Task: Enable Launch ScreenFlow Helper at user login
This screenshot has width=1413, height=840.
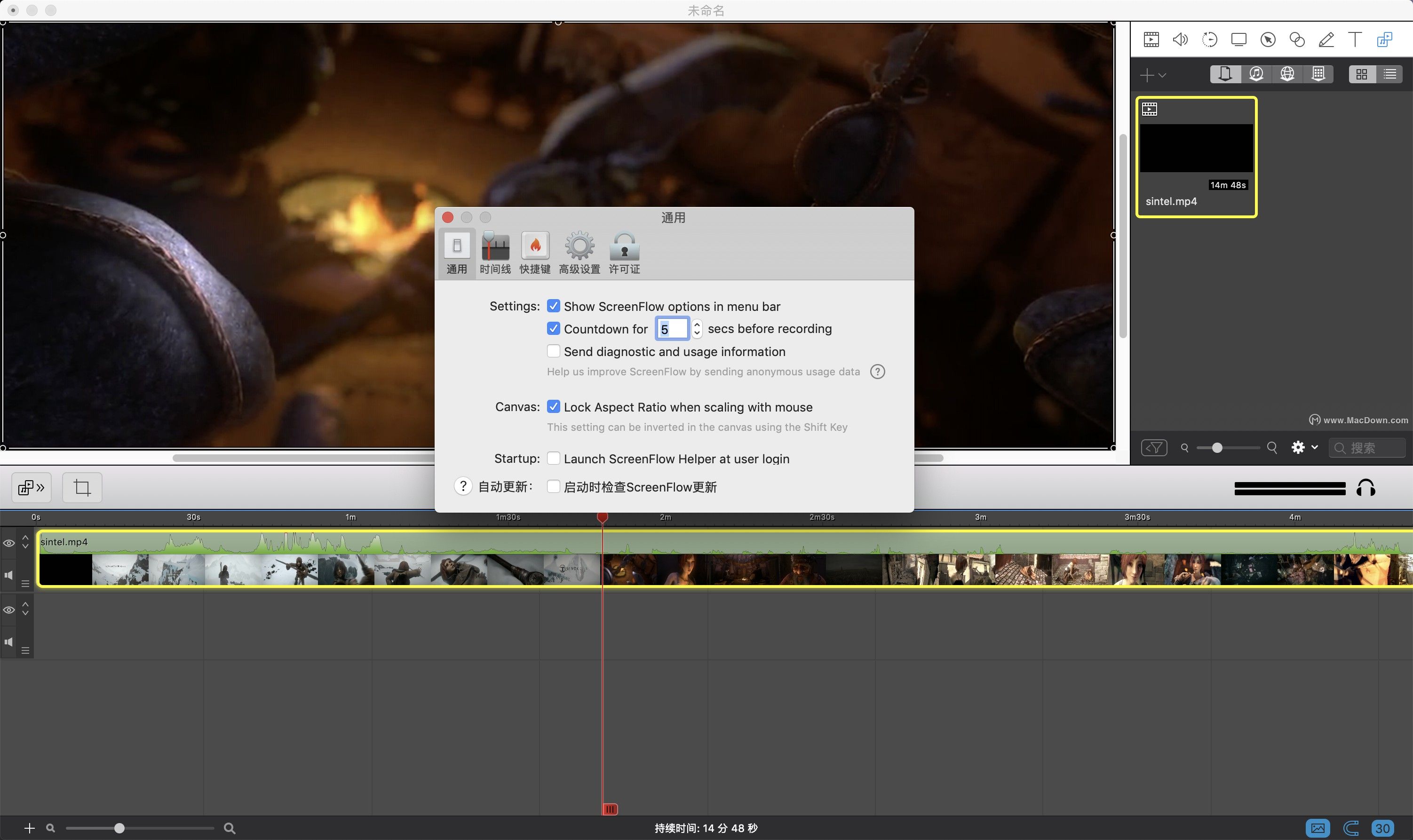Action: point(553,459)
